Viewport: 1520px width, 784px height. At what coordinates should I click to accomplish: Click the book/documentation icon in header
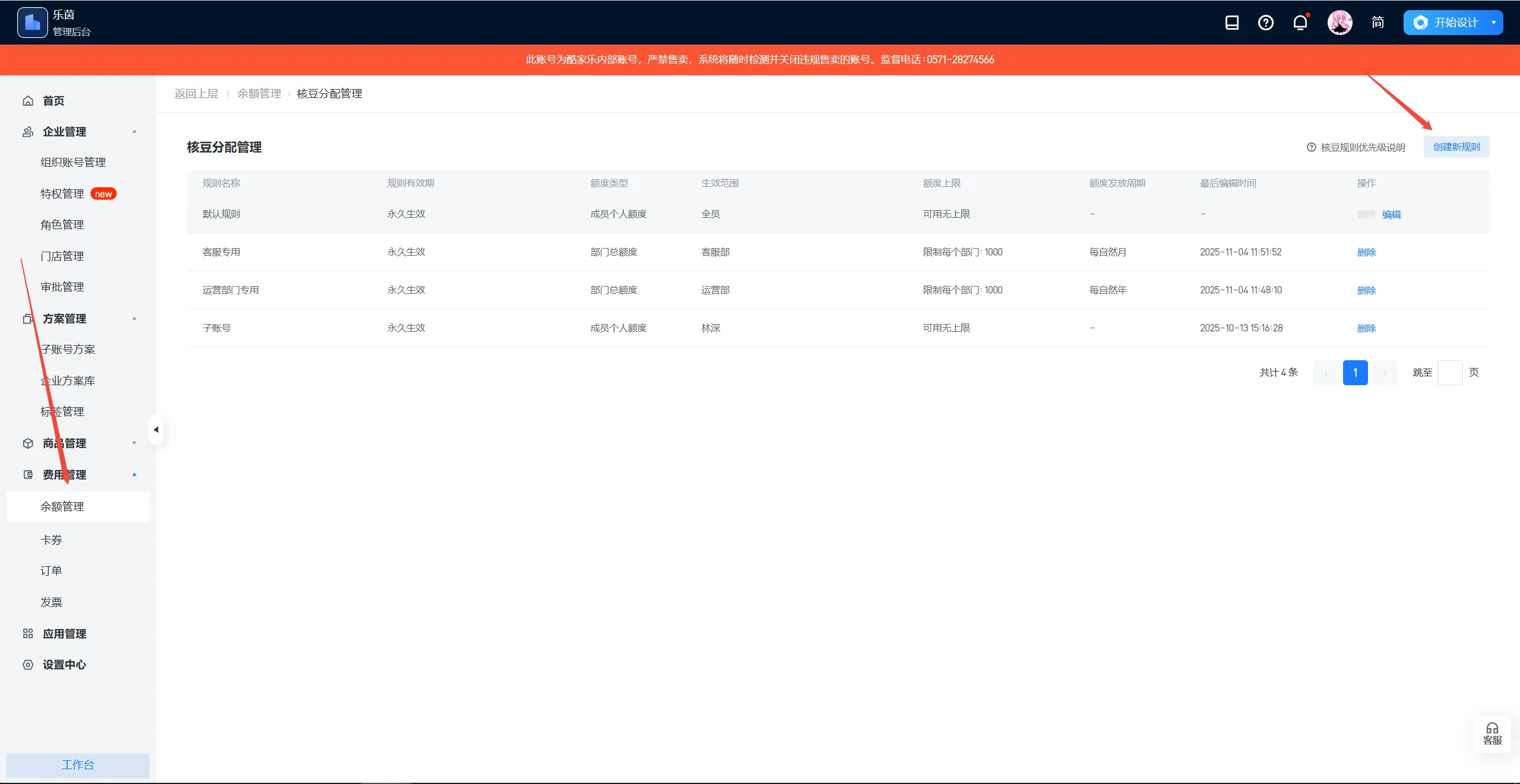coord(1232,23)
